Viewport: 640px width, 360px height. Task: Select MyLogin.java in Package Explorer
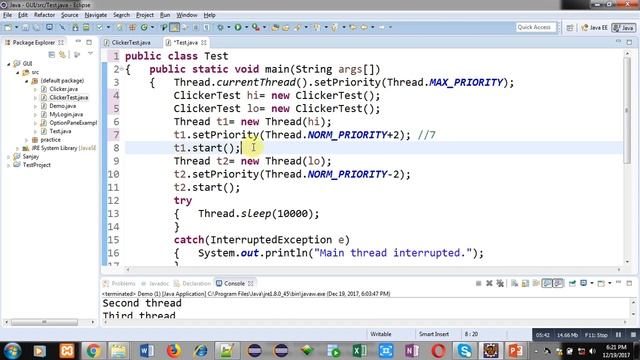pyautogui.click(x=66, y=114)
